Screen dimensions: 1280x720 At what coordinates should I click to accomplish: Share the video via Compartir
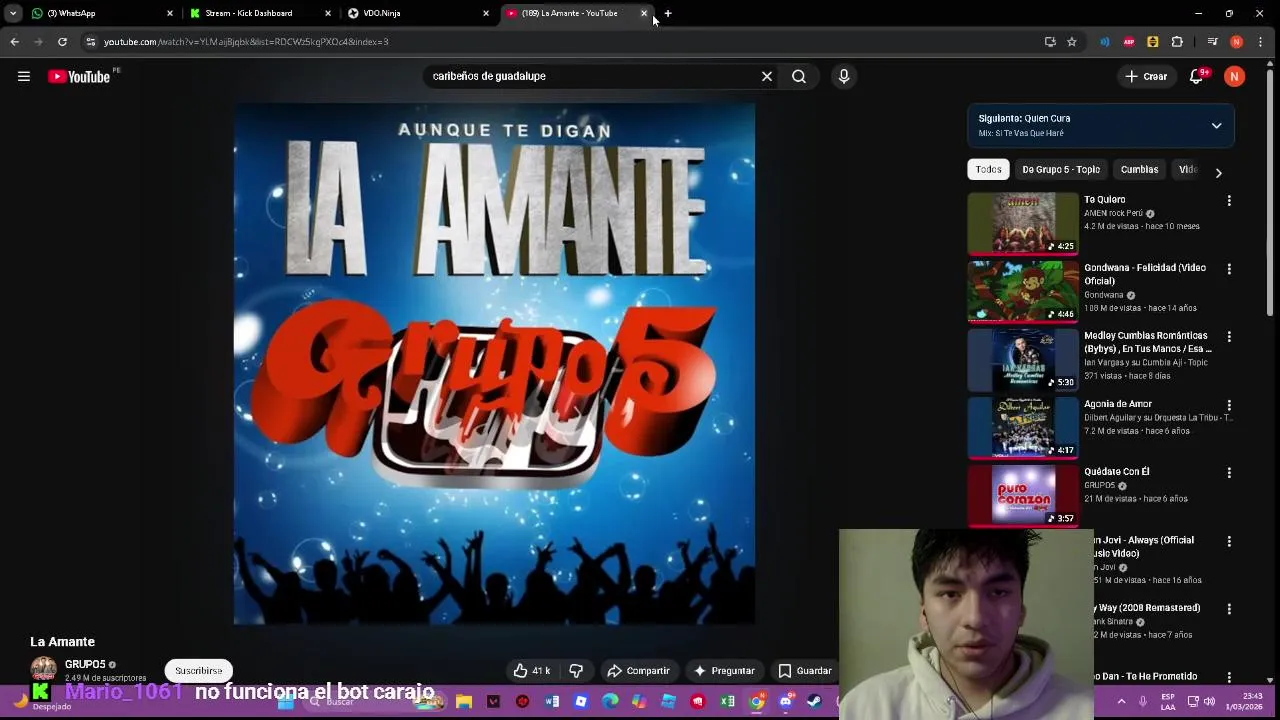coord(639,671)
